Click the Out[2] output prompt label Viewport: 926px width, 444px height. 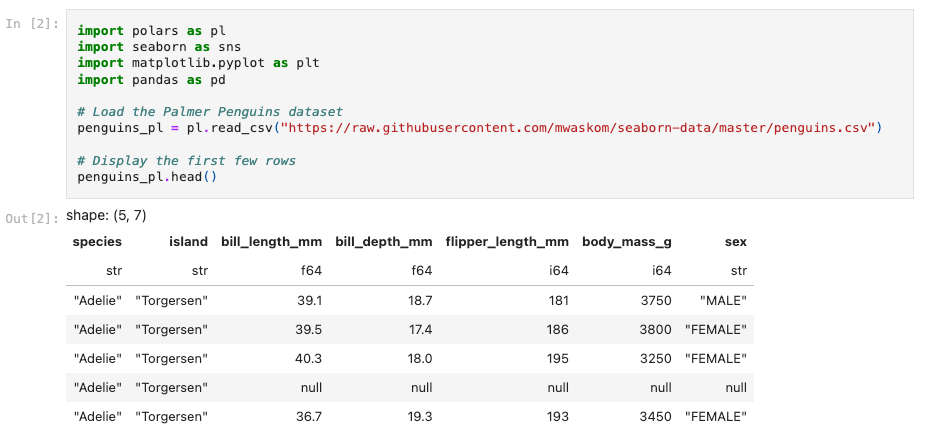[x=32, y=219]
